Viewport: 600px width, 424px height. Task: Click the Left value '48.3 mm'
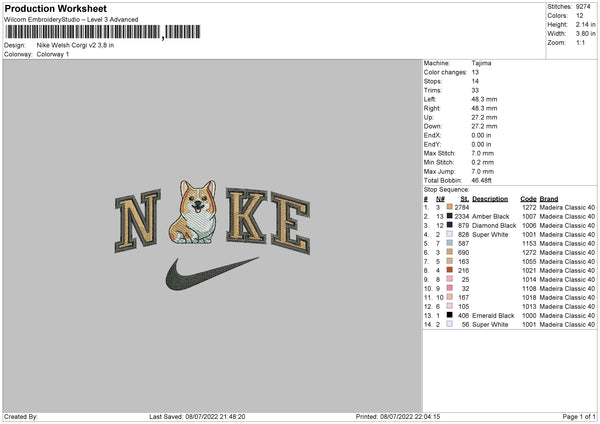(x=484, y=99)
